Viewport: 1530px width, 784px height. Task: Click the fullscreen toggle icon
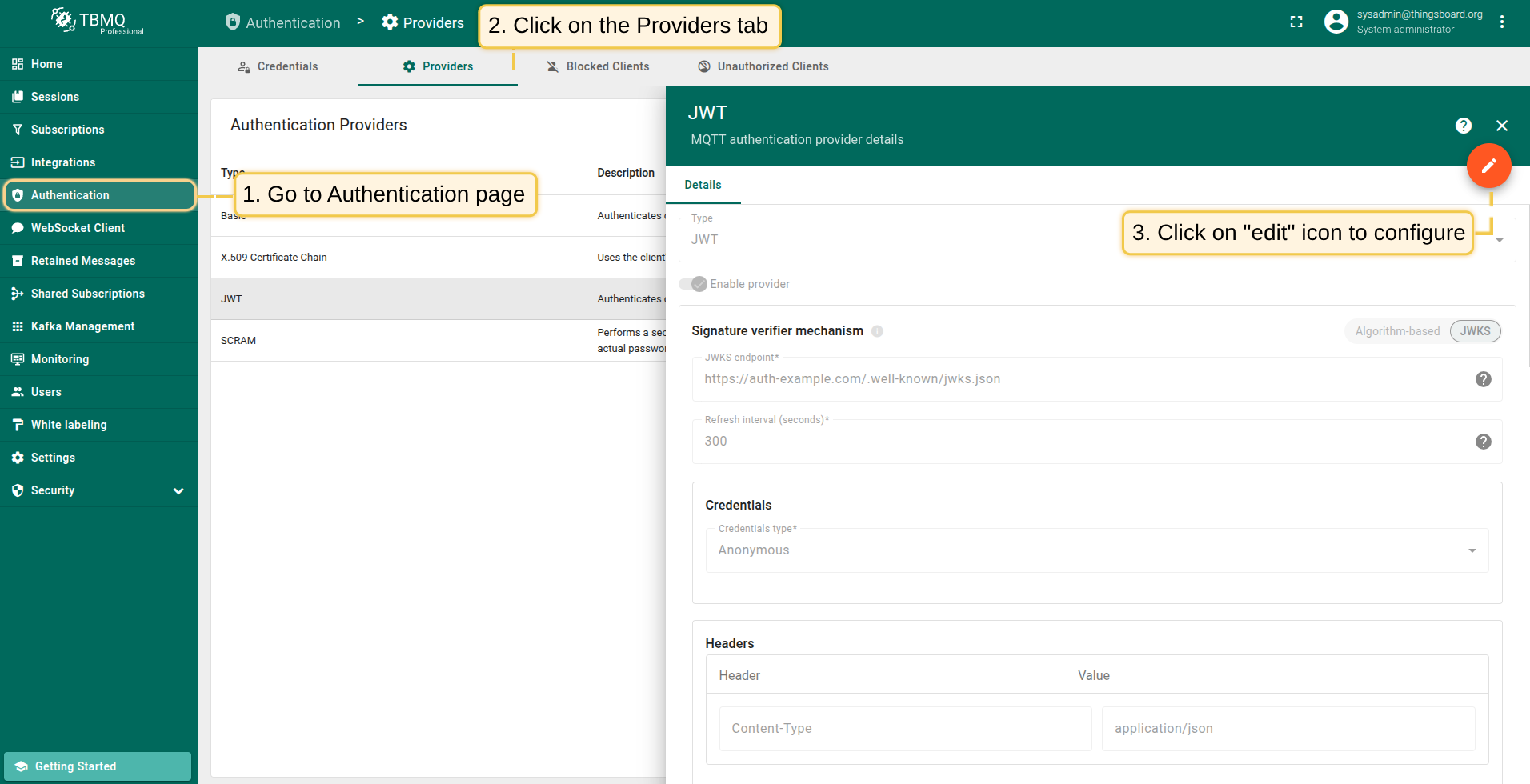click(1296, 22)
